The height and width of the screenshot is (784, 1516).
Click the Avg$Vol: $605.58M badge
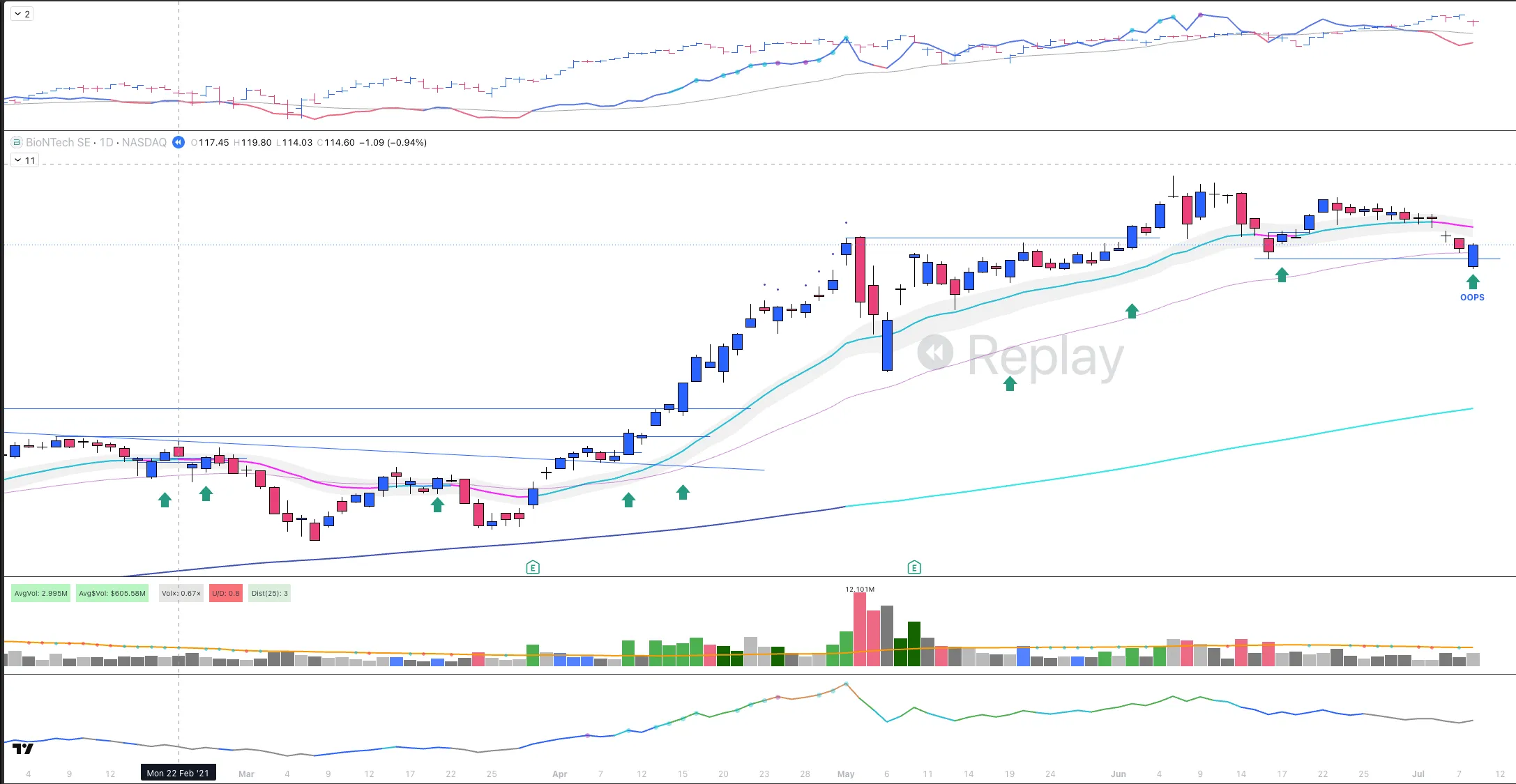tap(112, 594)
